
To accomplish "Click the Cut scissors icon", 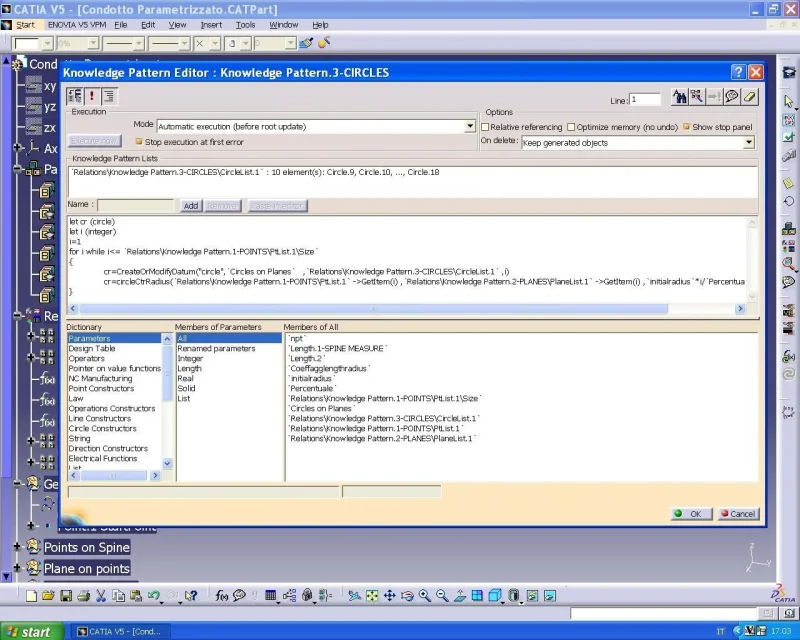I will [101, 596].
